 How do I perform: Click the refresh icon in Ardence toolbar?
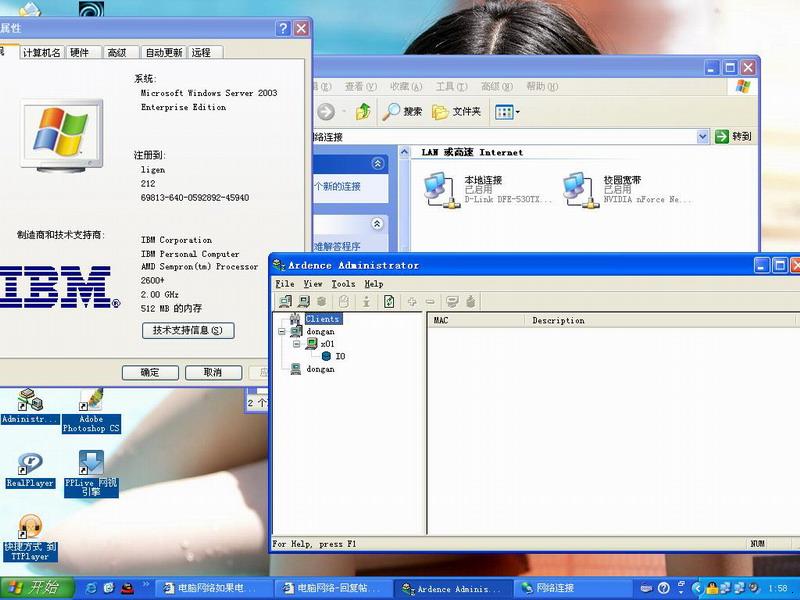point(389,301)
